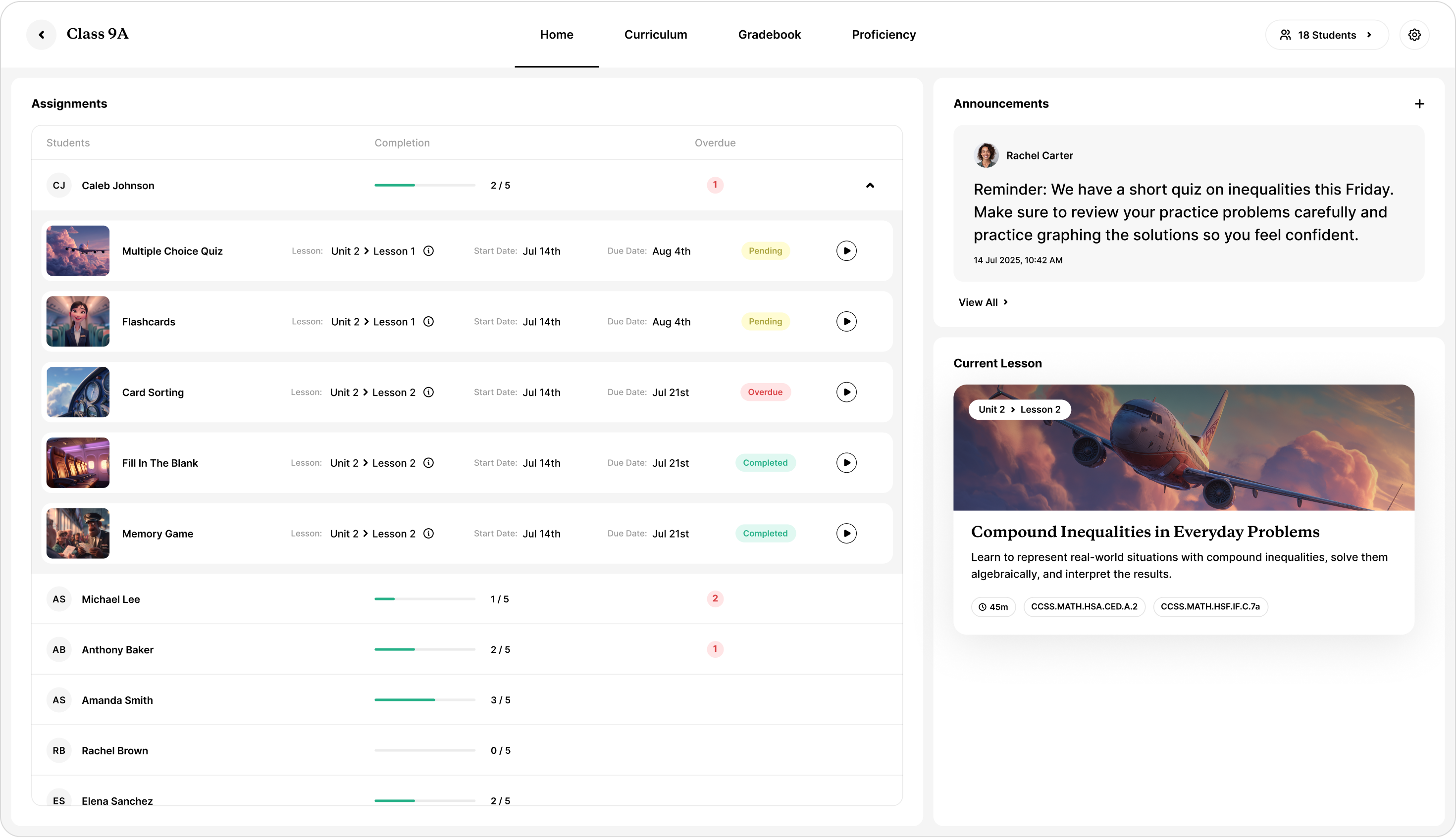Screen dimensions: 1456x837
Task: Open the Compound Inequalities lesson image
Action: (x=1184, y=447)
